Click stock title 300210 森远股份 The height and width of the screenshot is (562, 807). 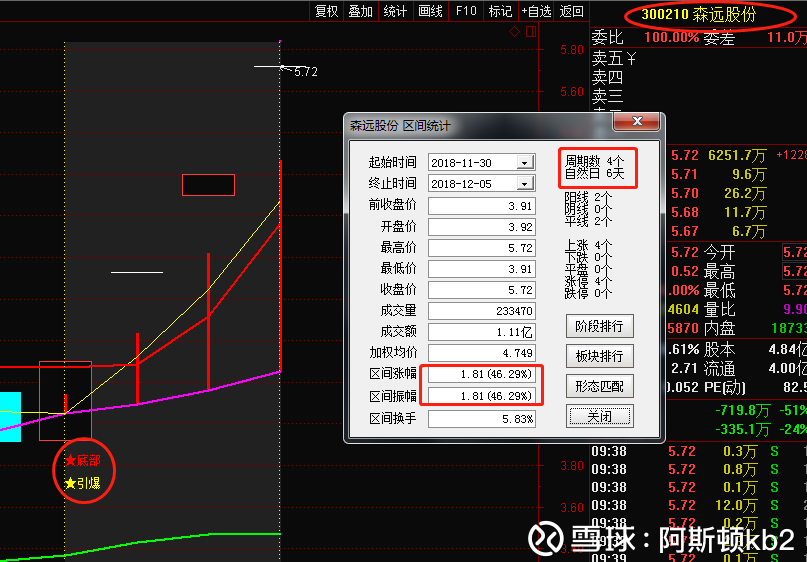tap(698, 14)
